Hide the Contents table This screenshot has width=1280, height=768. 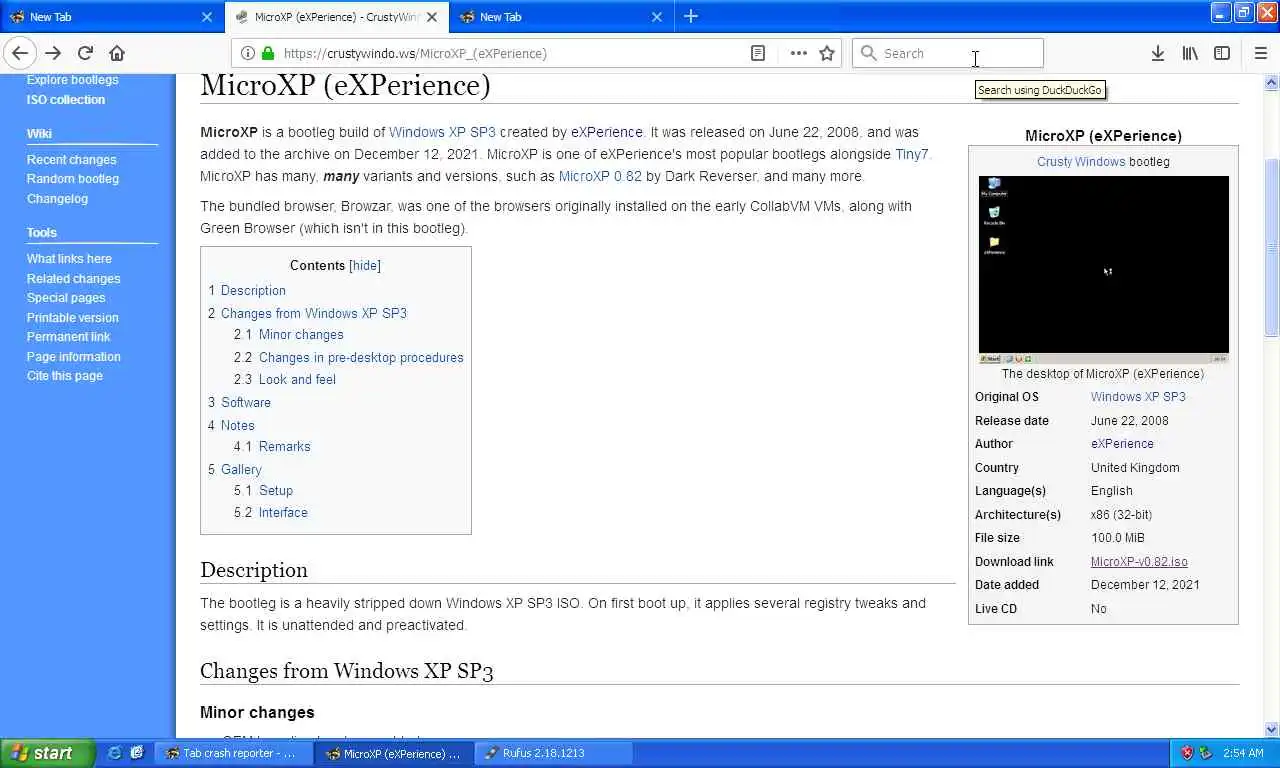tap(365, 265)
